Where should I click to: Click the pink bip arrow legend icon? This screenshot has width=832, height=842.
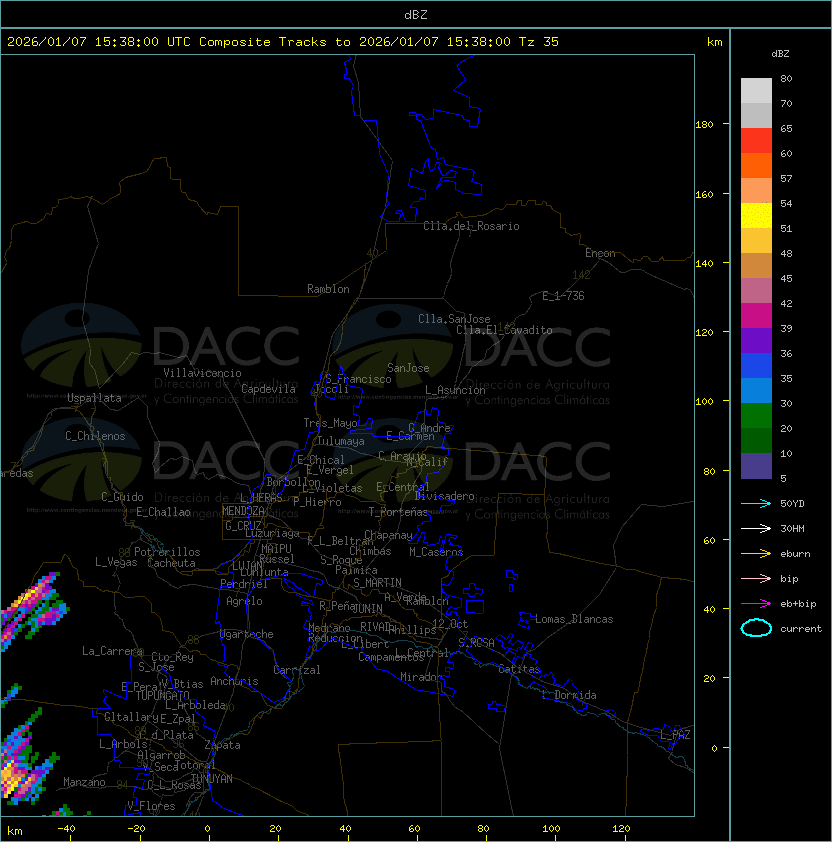pos(756,578)
